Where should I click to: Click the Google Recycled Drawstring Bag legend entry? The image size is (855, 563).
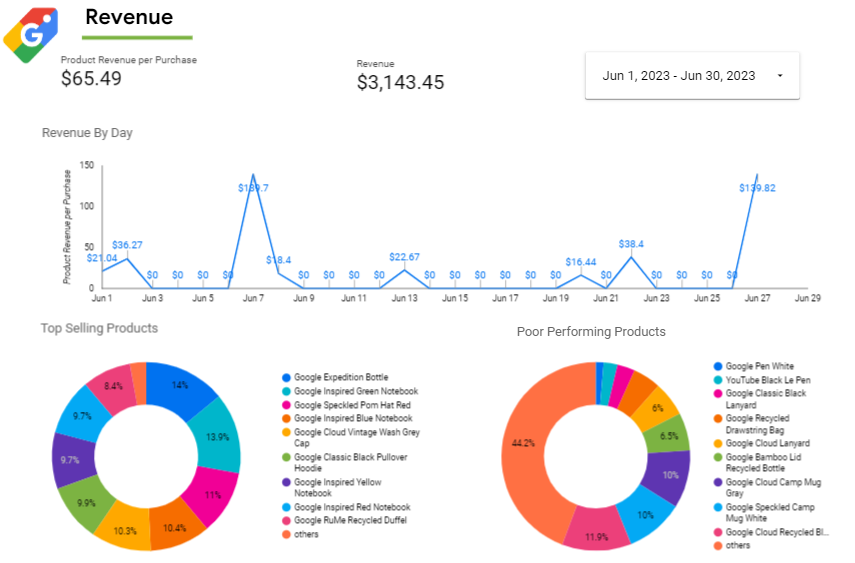tap(752, 424)
